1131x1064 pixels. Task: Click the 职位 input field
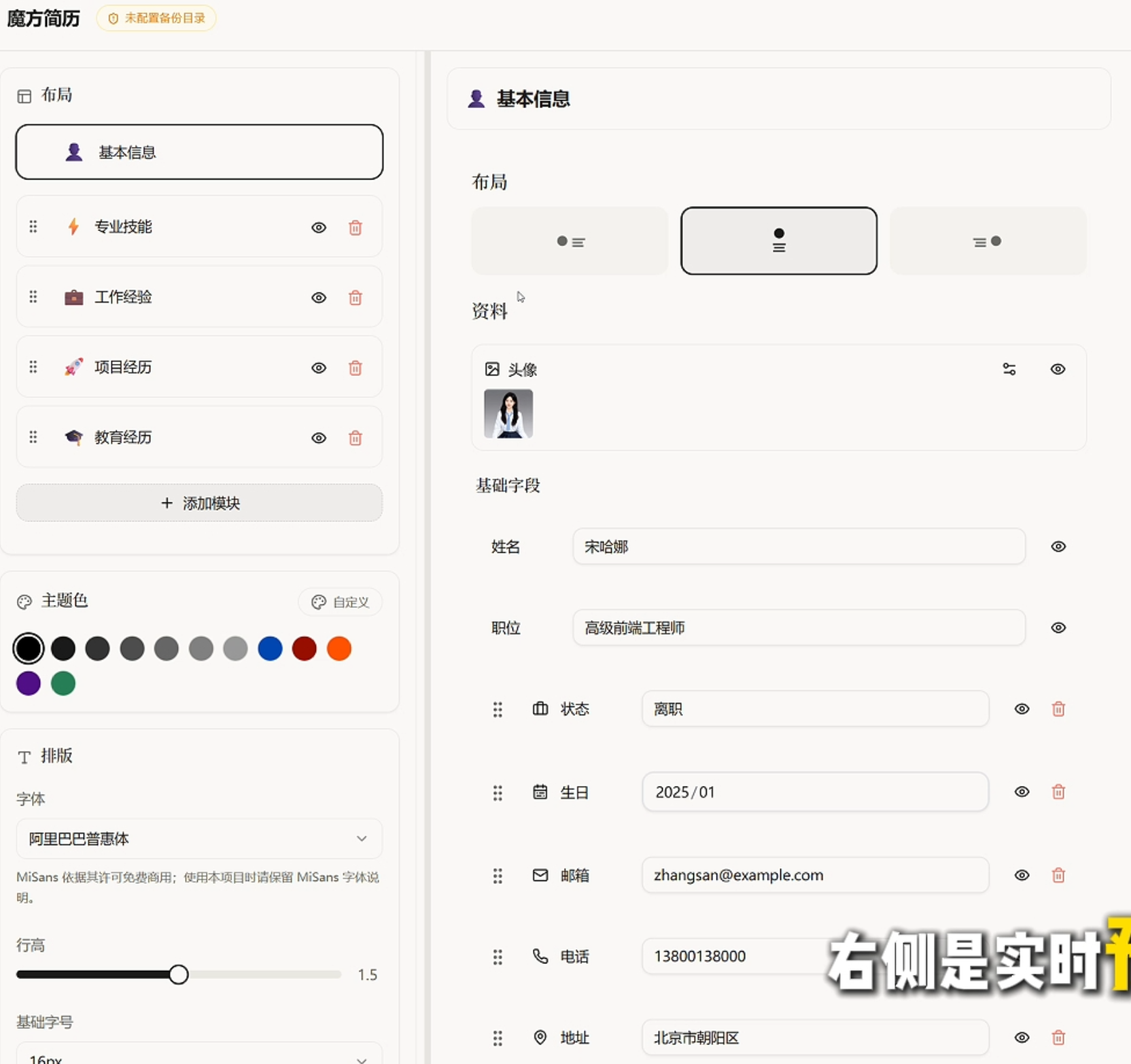coord(799,628)
